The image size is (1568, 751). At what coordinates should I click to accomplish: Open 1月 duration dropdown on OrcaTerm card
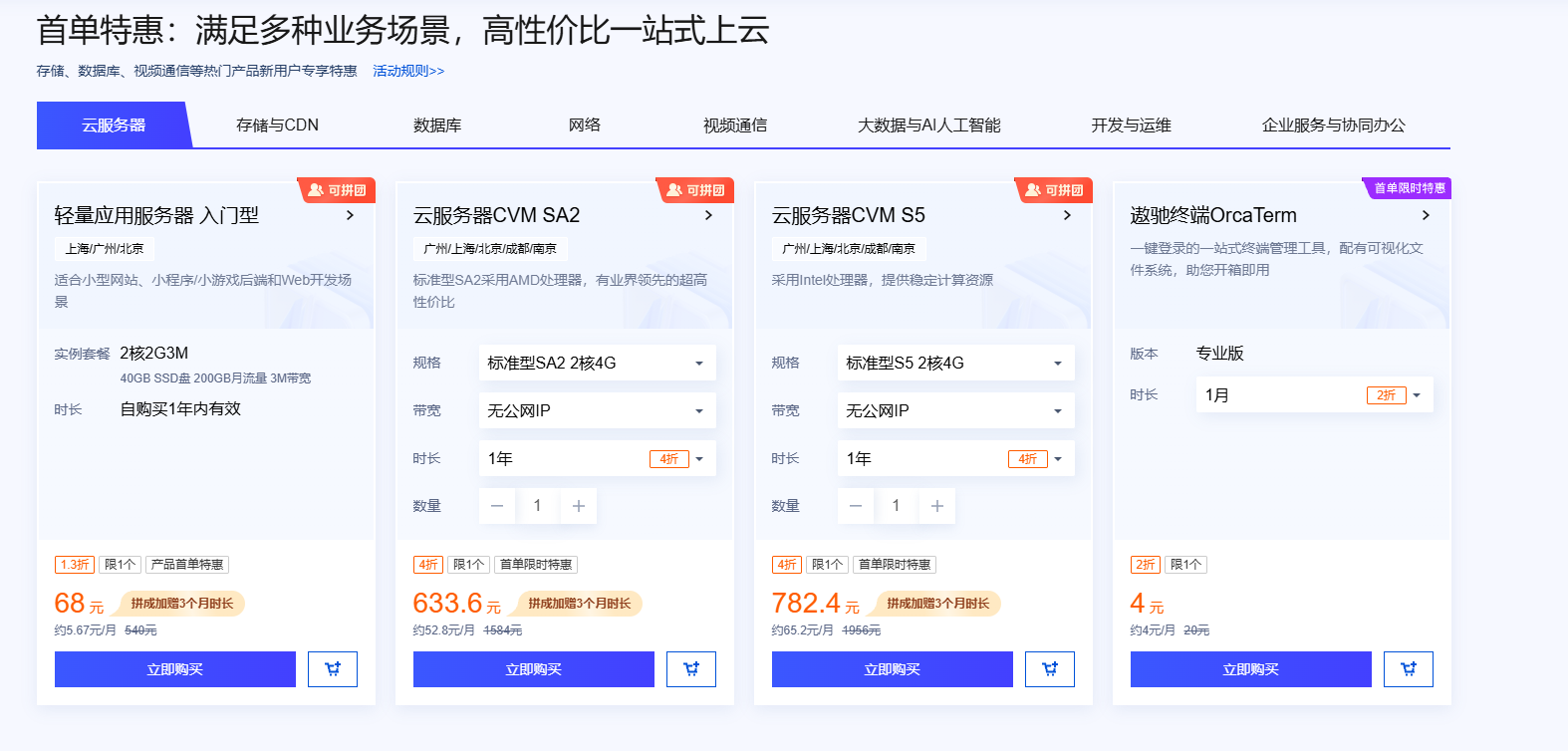[x=1315, y=394]
